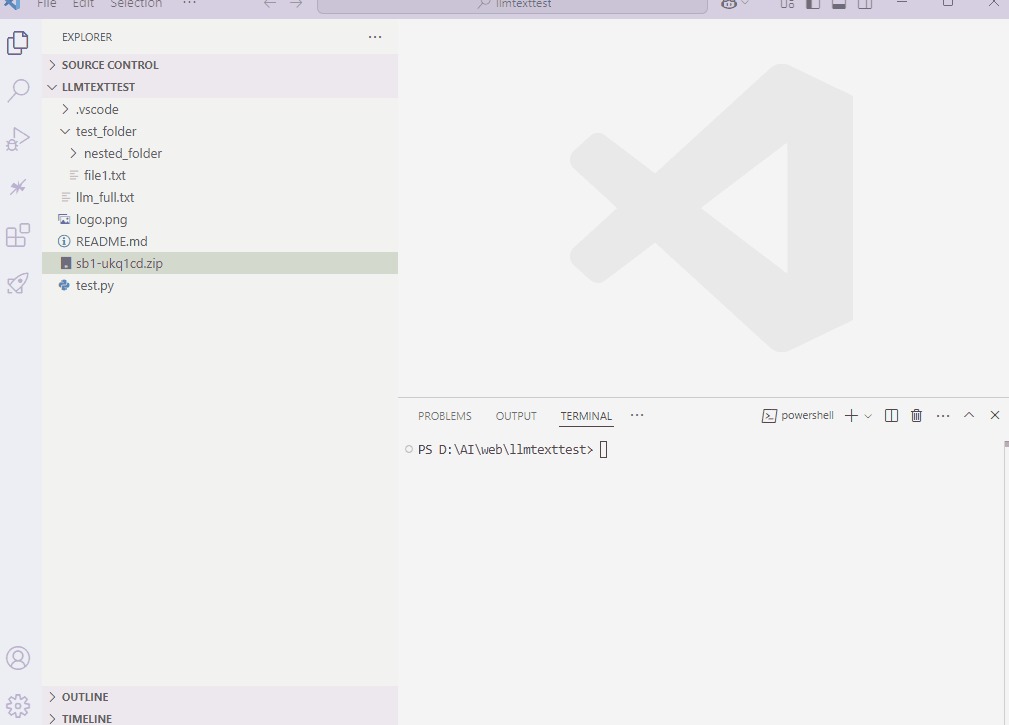The height and width of the screenshot is (725, 1009).
Task: Open llm_full.txt file
Action: point(220,197)
